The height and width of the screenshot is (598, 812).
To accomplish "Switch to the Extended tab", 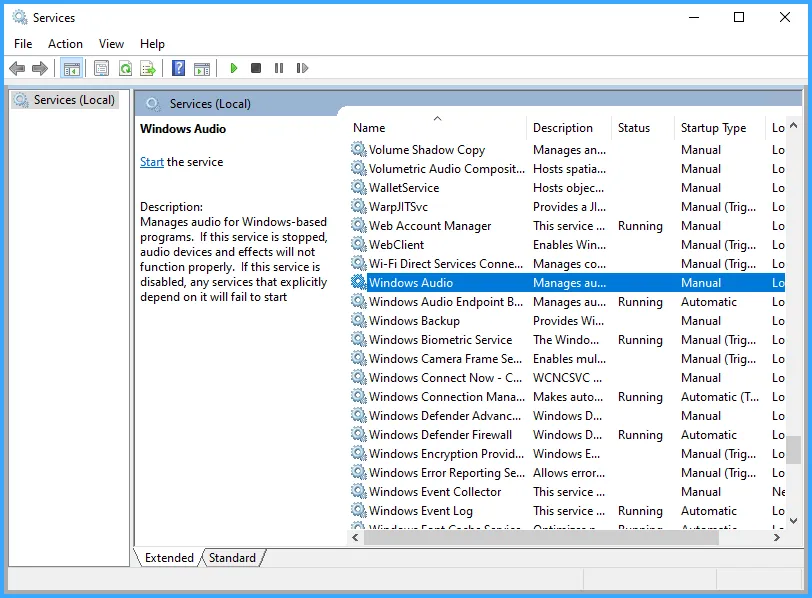I will (x=168, y=557).
